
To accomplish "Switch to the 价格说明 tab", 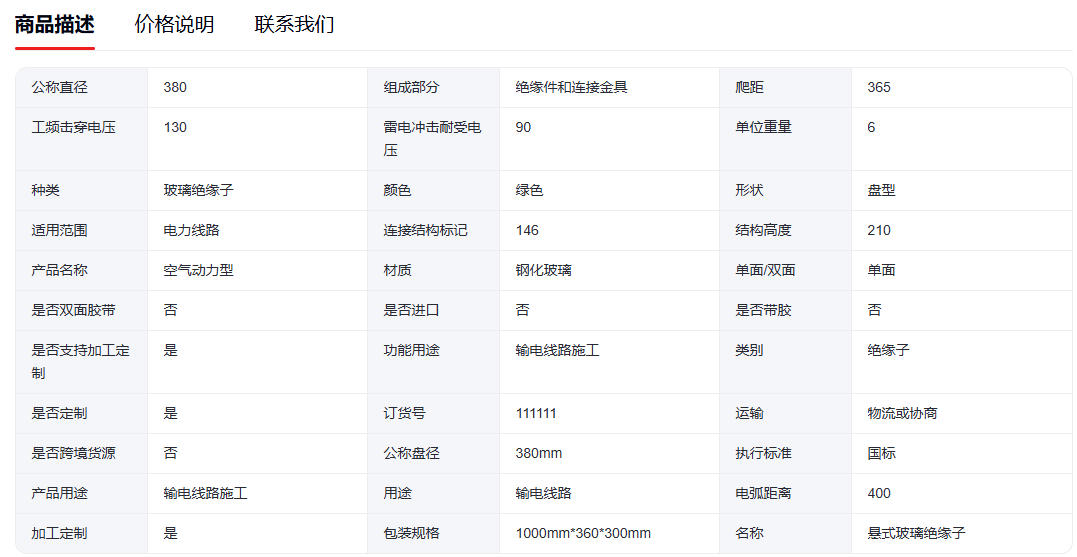I will (x=174, y=25).
